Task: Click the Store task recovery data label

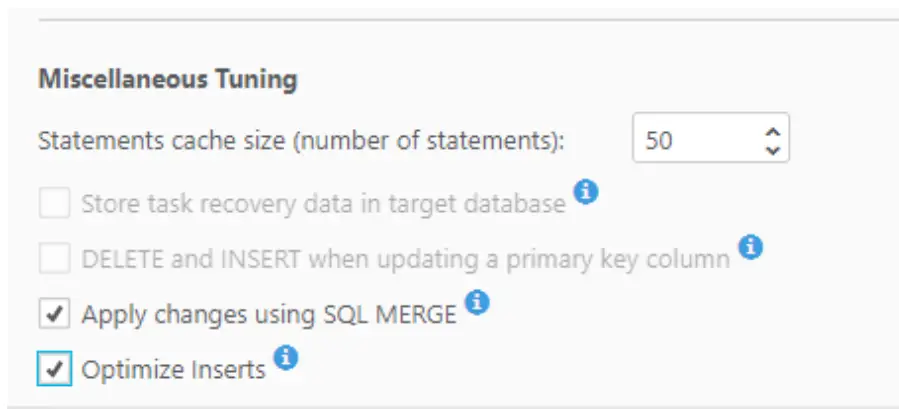Action: tap(323, 205)
